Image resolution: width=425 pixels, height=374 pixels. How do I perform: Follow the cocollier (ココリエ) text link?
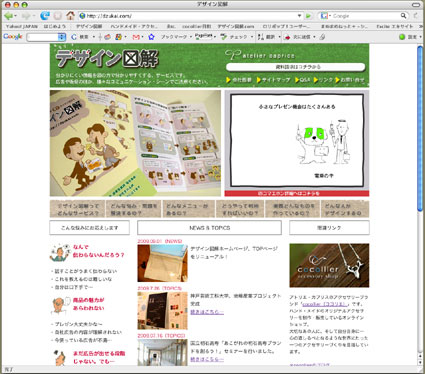(x=325, y=304)
